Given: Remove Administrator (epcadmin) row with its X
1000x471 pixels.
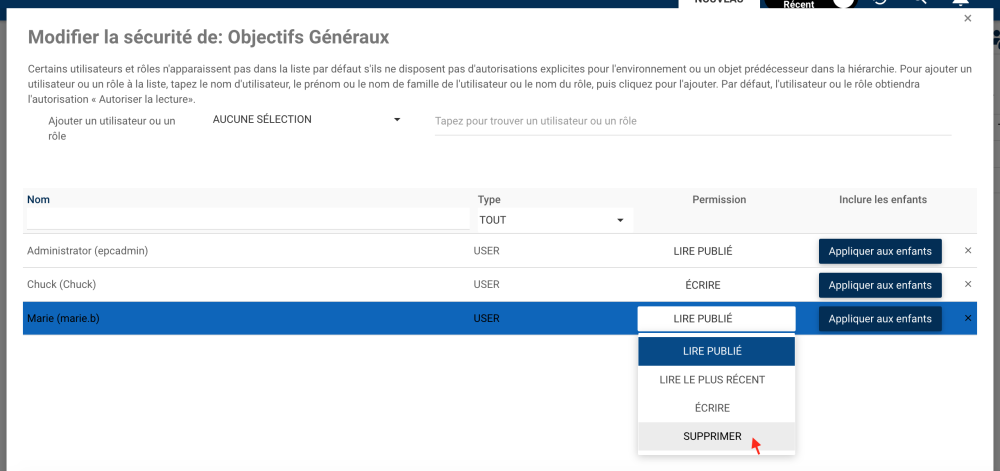Looking at the screenshot, I should coord(967,250).
